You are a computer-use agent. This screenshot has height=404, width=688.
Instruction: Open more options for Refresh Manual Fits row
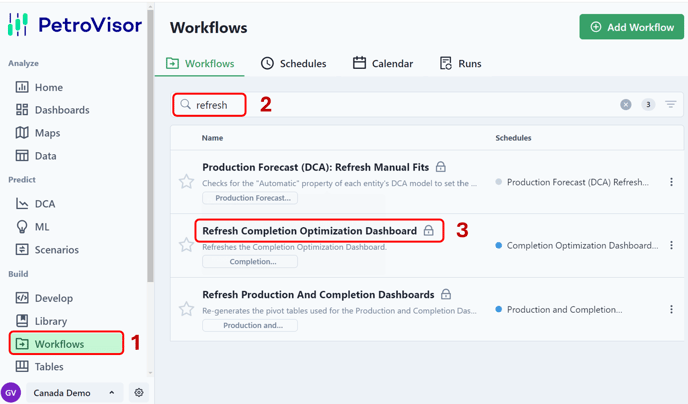tap(671, 182)
